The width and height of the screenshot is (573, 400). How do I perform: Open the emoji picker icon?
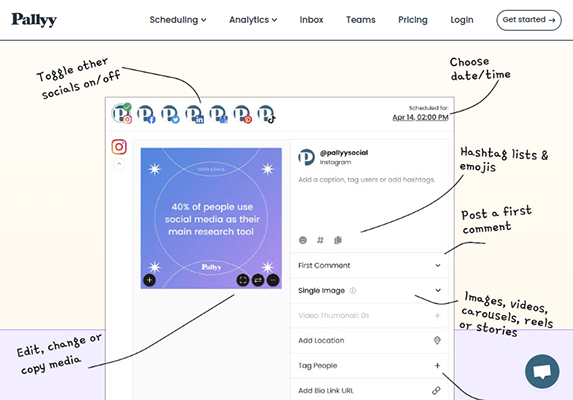tap(303, 240)
